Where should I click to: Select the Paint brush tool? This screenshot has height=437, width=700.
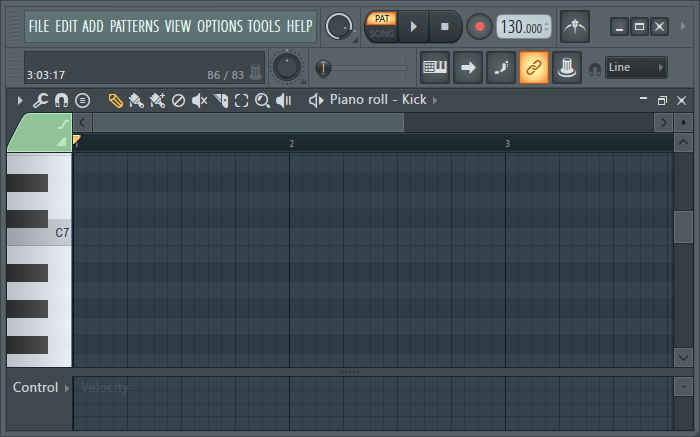click(x=136, y=100)
